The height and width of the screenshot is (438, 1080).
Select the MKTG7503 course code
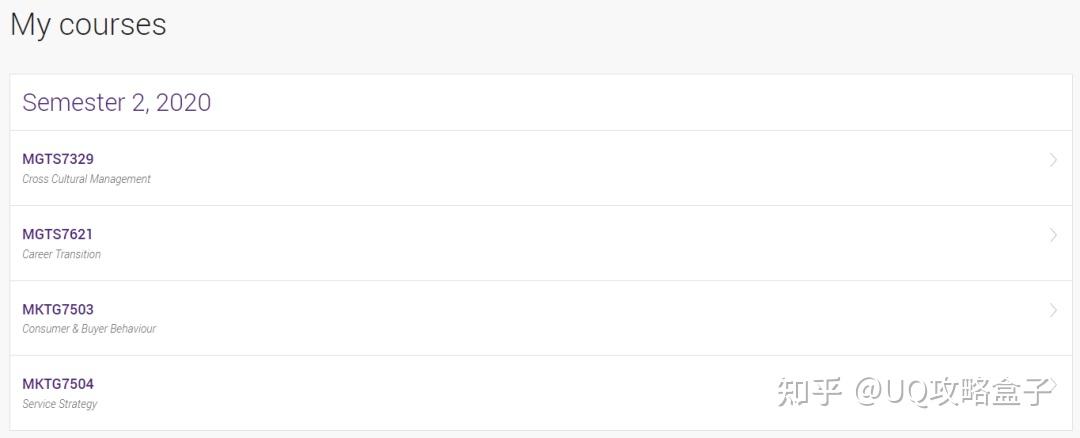click(x=58, y=309)
